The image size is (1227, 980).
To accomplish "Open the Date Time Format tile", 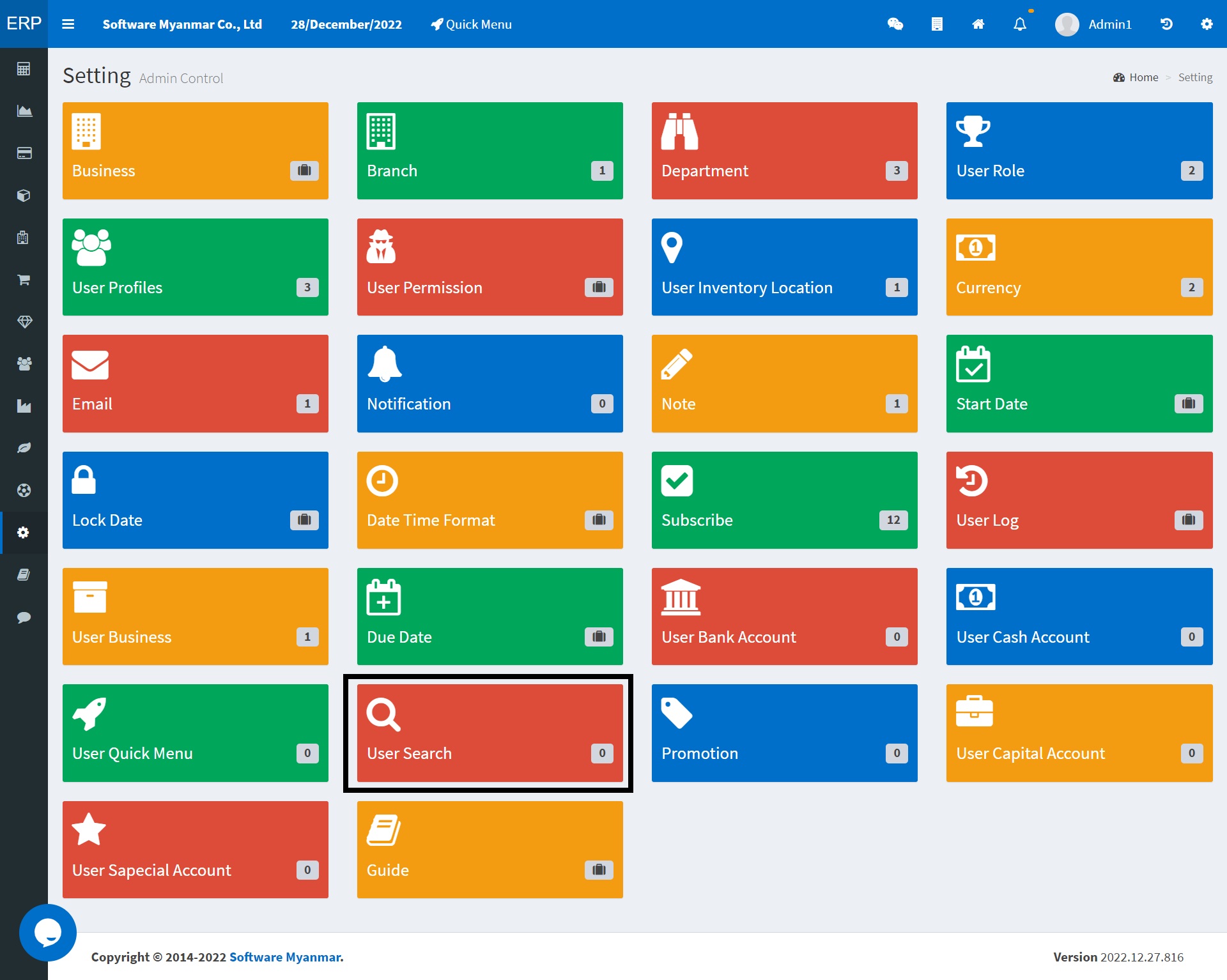I will click(490, 500).
